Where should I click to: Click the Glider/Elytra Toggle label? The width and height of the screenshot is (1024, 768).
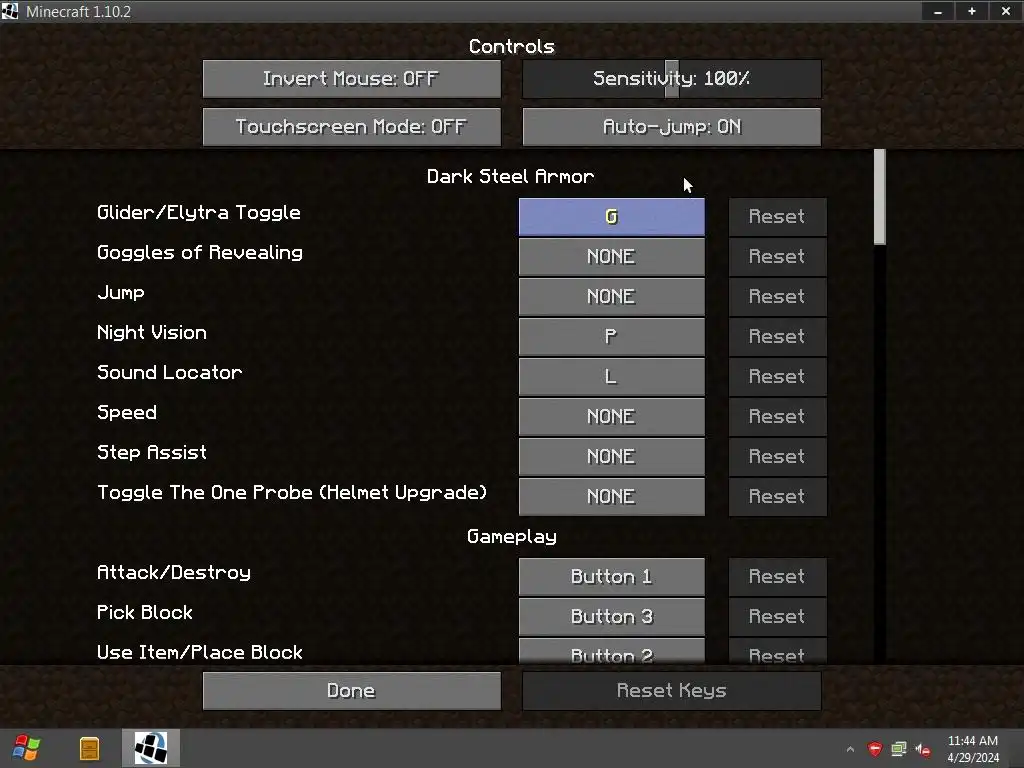coord(199,213)
